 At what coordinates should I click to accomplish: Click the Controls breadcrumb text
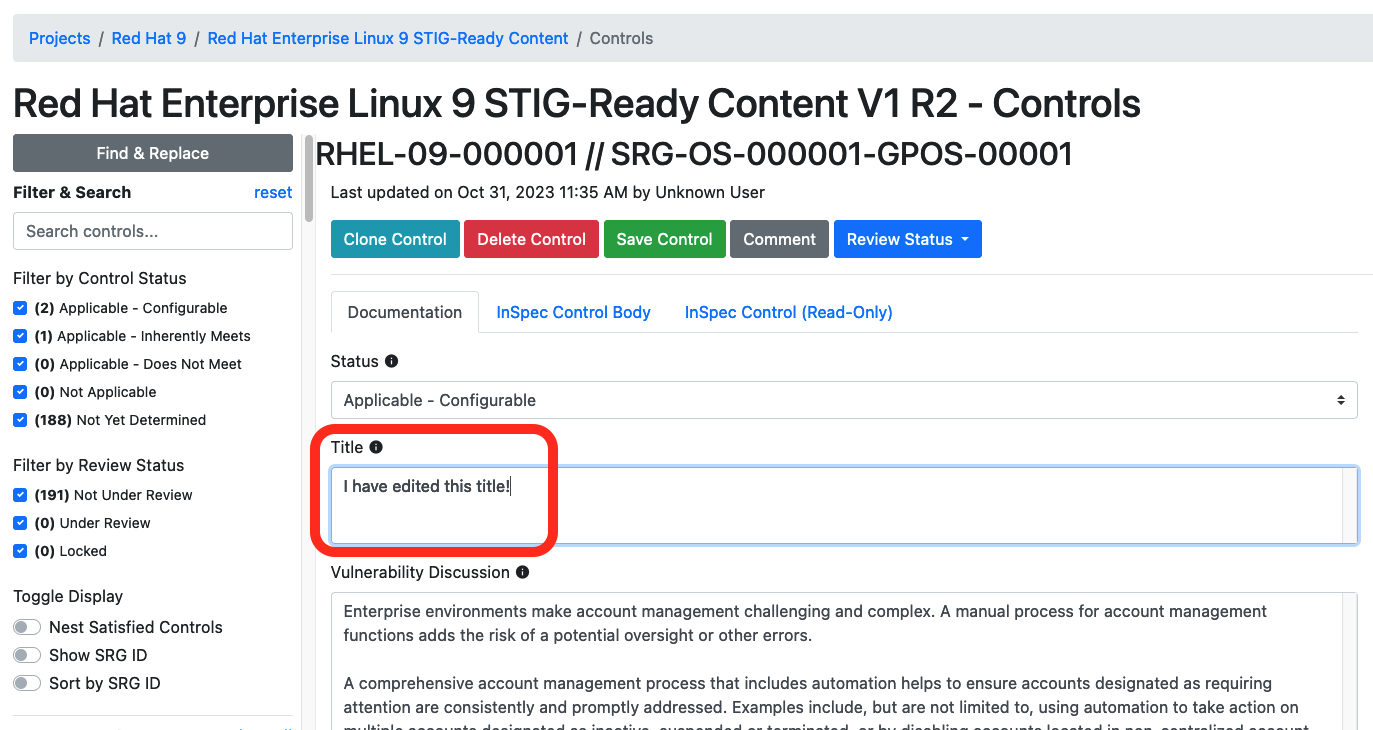tap(621, 38)
